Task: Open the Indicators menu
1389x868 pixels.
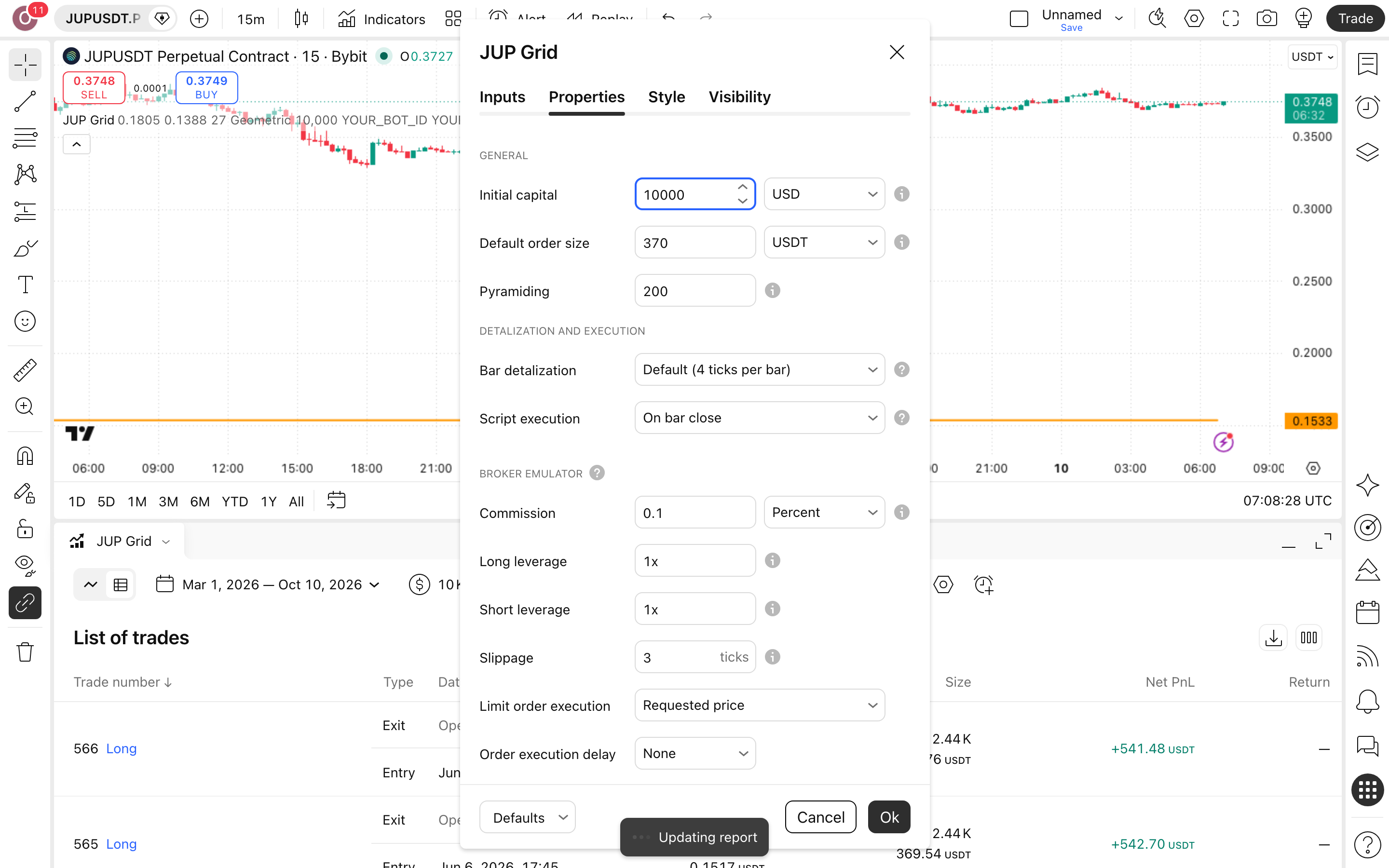Action: [x=381, y=19]
